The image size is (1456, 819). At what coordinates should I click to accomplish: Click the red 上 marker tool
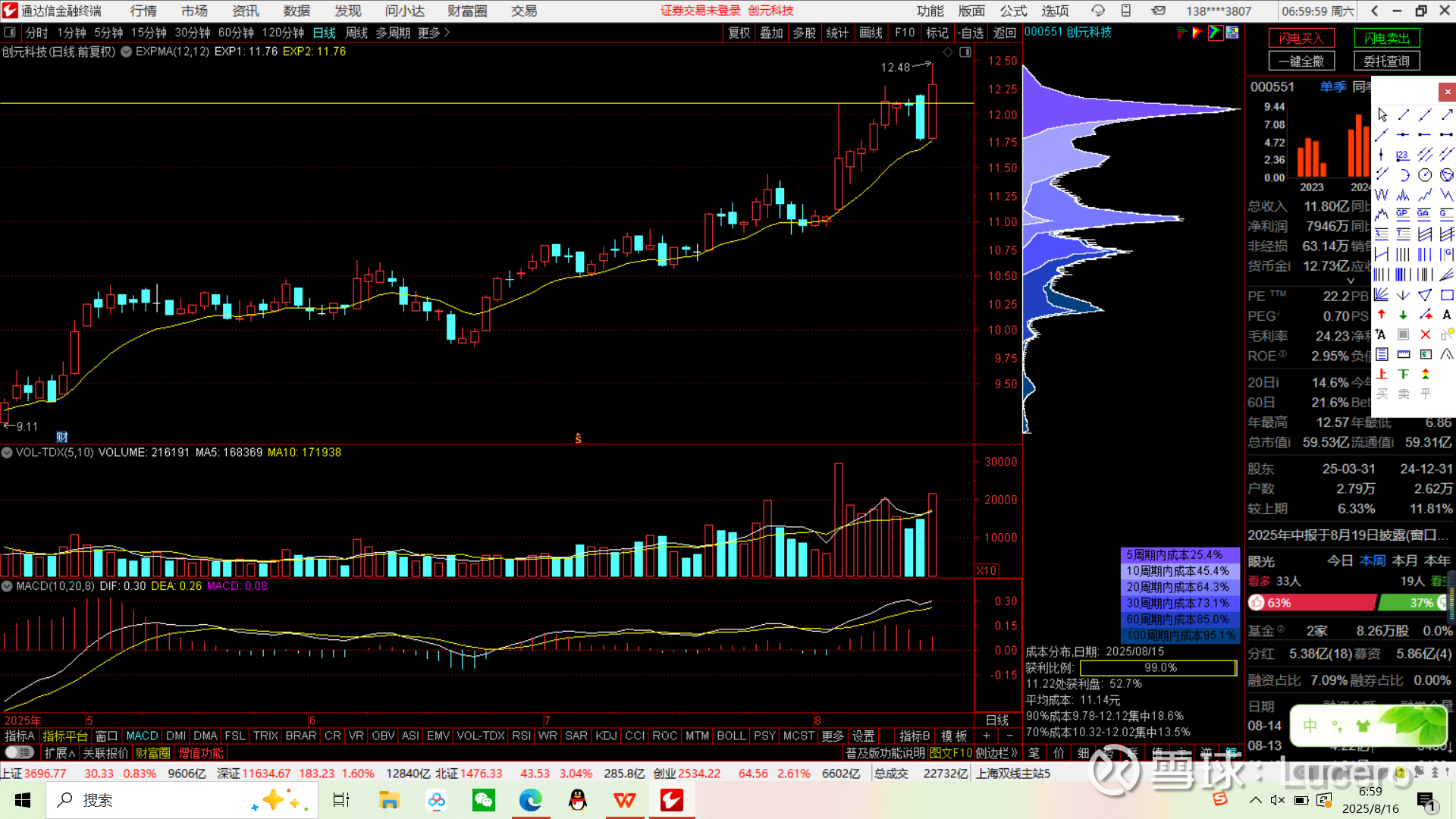click(x=1382, y=374)
